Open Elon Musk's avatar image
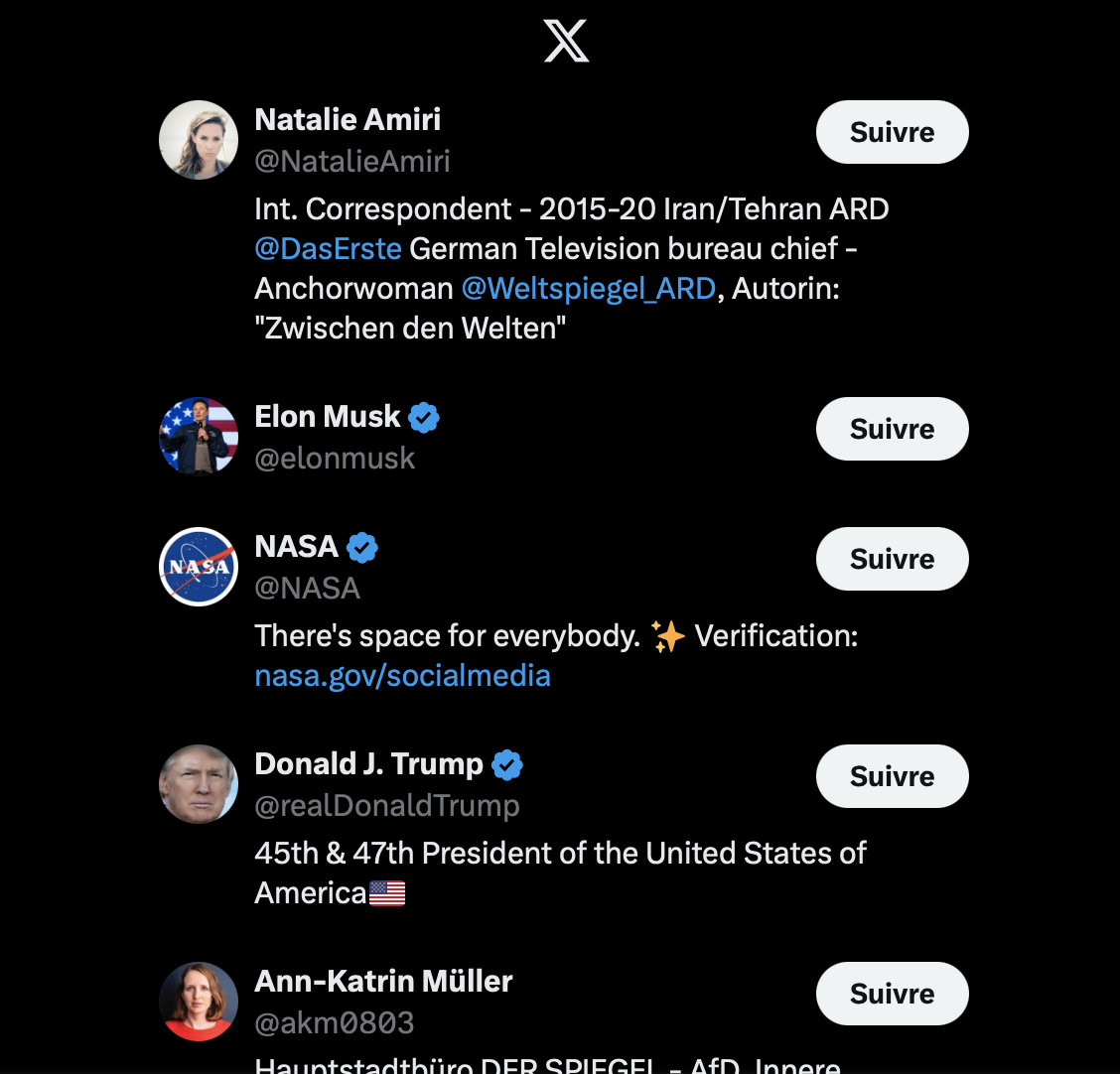Screen dimensions: 1120x1074 199,437
